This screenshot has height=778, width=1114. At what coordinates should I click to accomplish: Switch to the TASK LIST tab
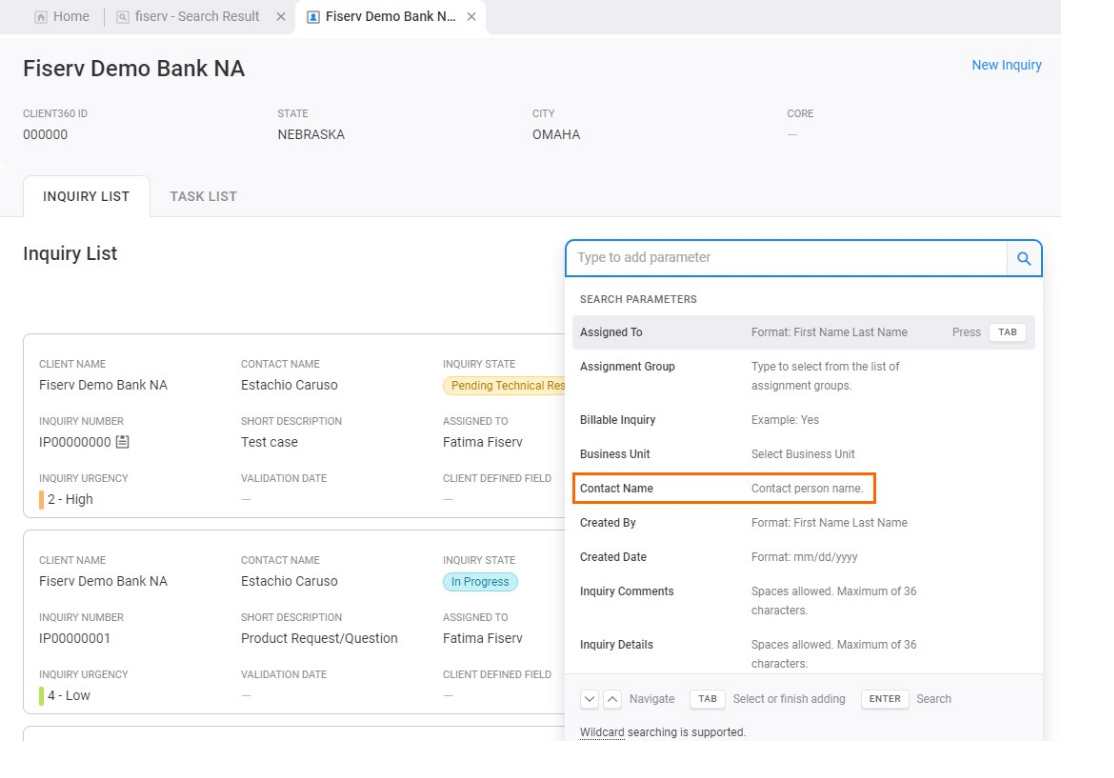point(203,196)
